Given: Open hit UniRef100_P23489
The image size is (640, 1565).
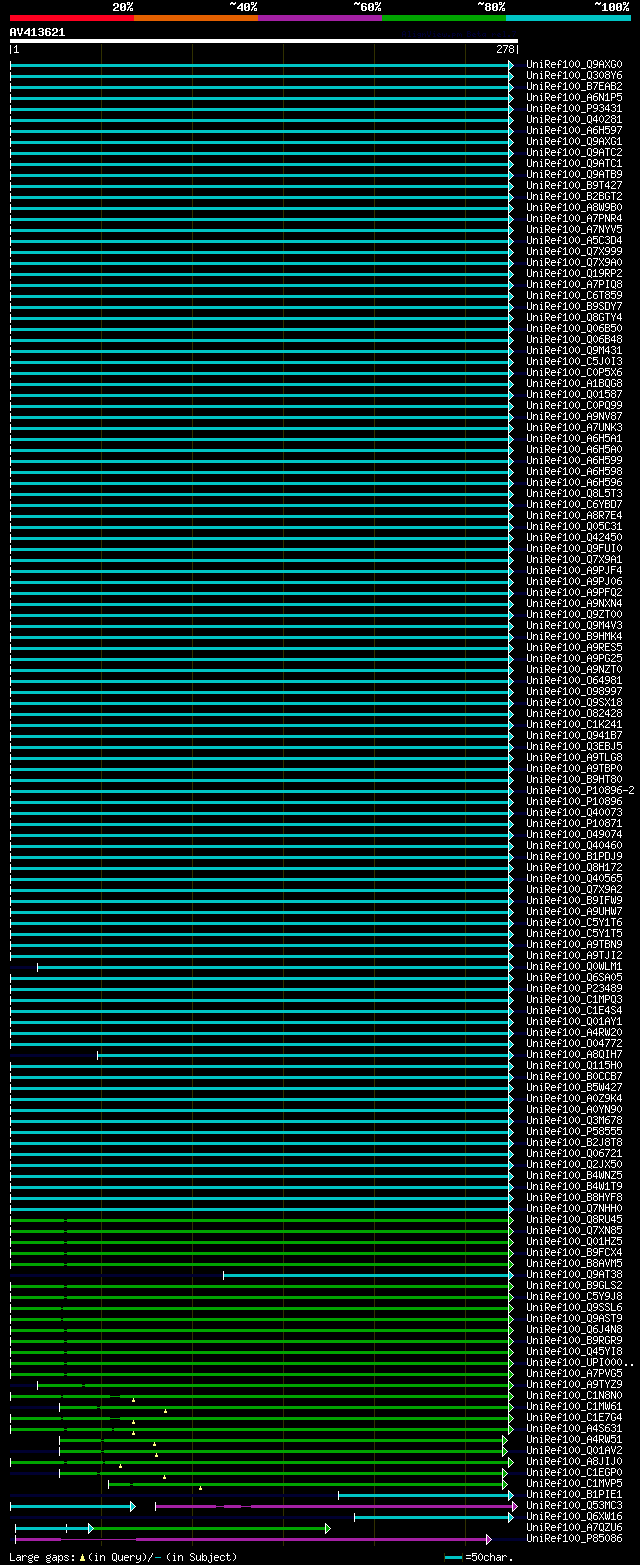Looking at the screenshot, I should 574,988.
